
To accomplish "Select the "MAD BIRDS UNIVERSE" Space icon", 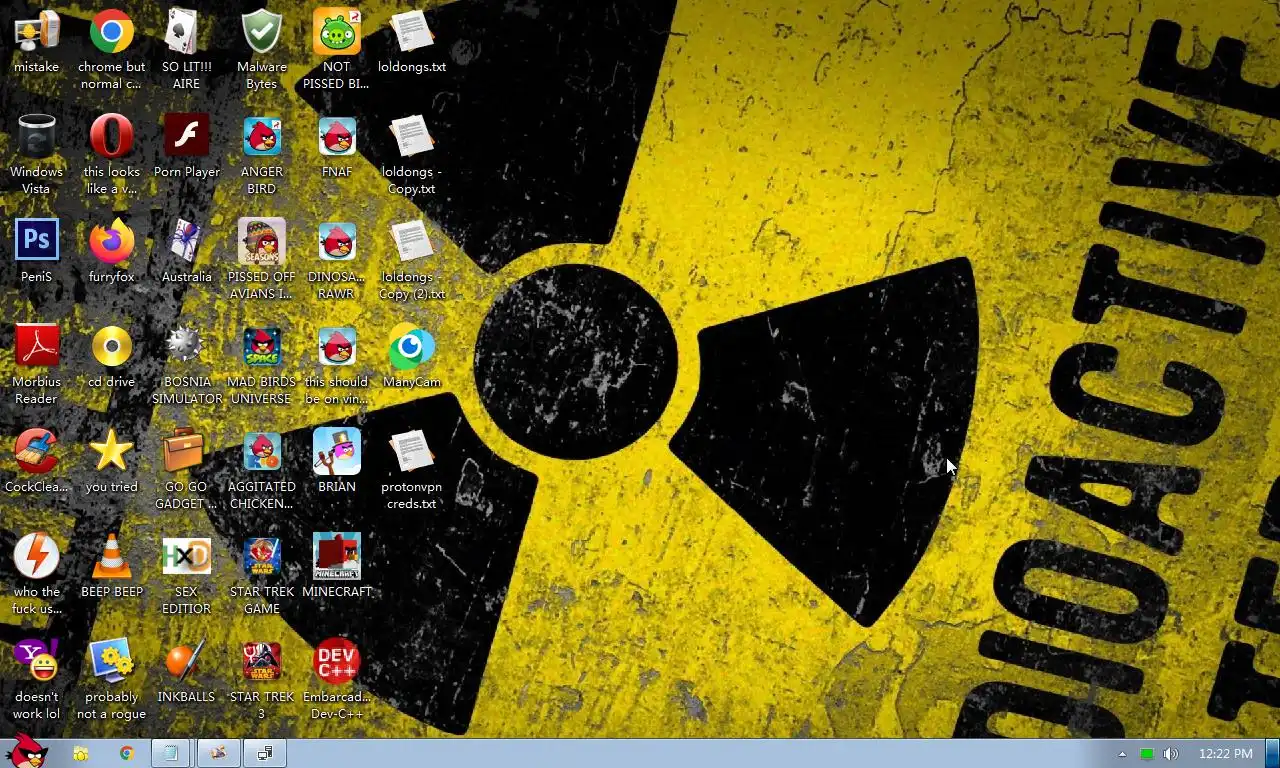I will tap(261, 365).
